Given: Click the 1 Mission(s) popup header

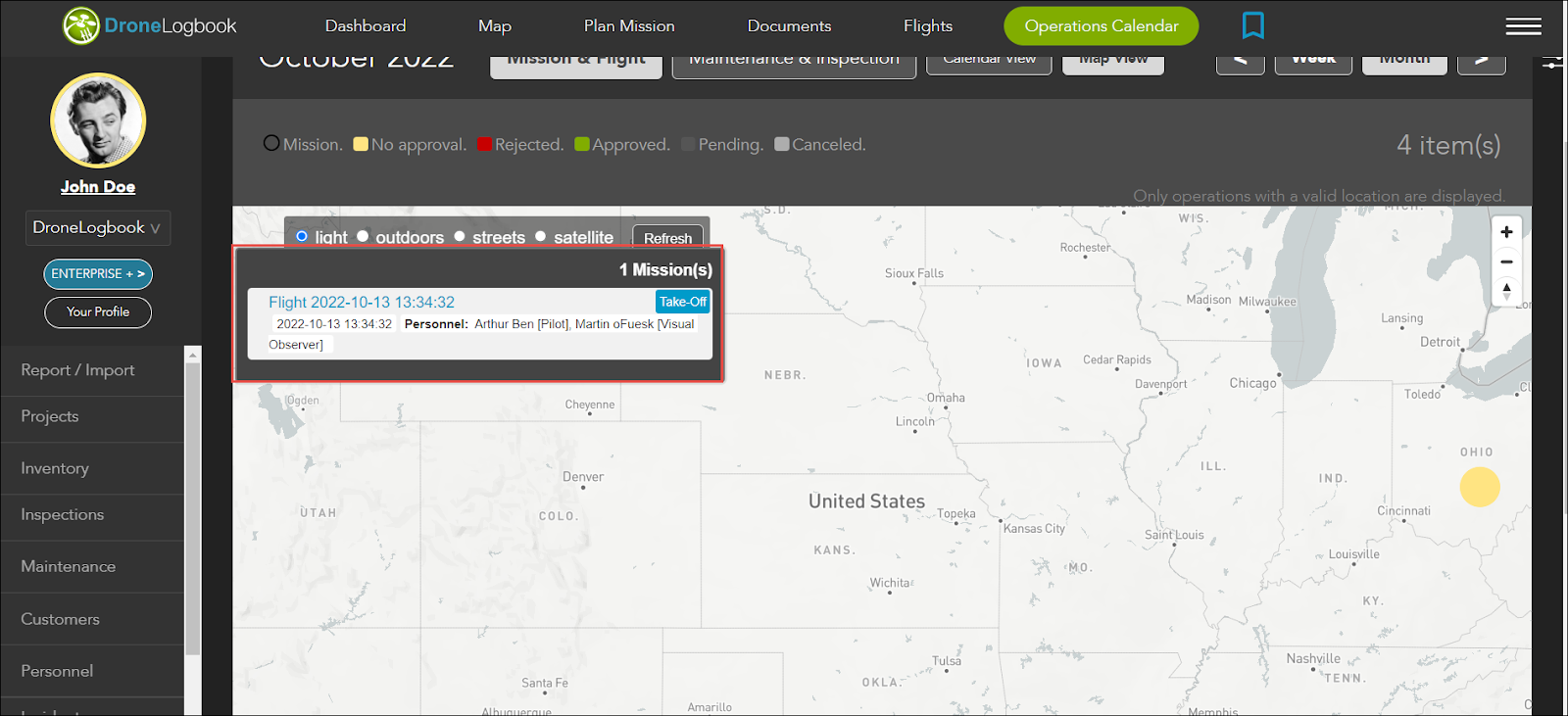Looking at the screenshot, I should [665, 269].
